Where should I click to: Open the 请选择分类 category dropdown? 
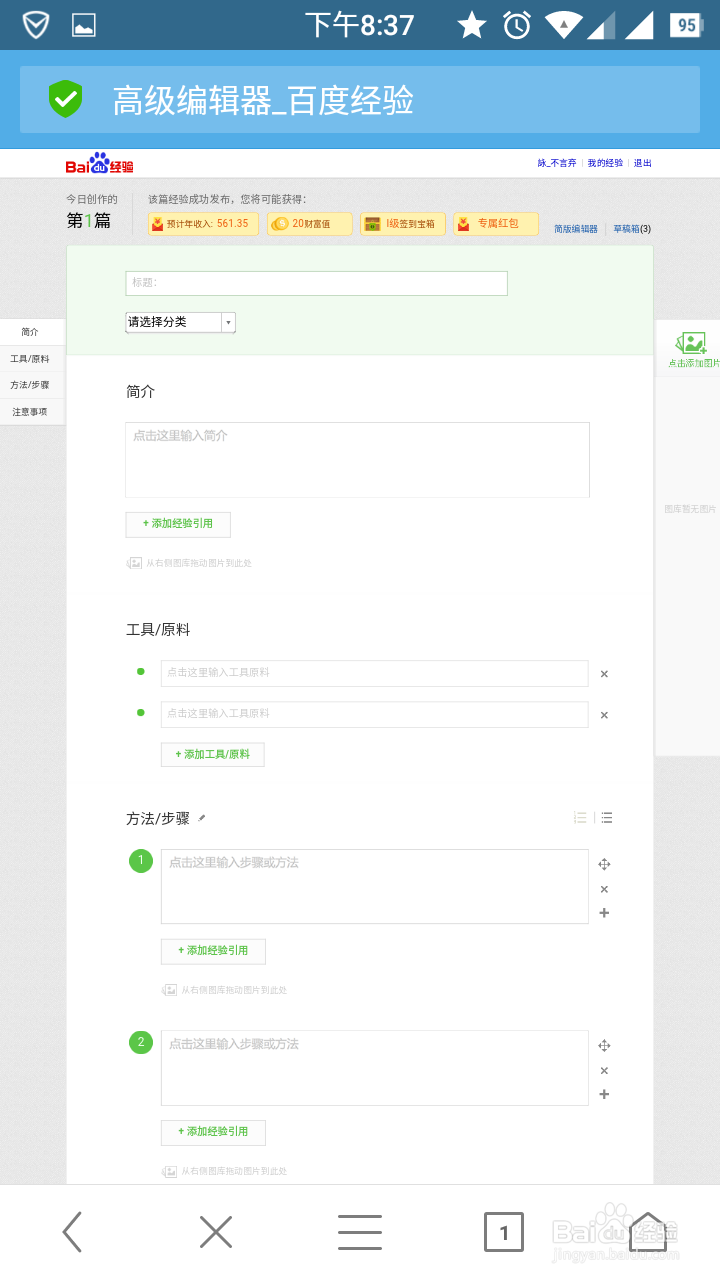180,322
